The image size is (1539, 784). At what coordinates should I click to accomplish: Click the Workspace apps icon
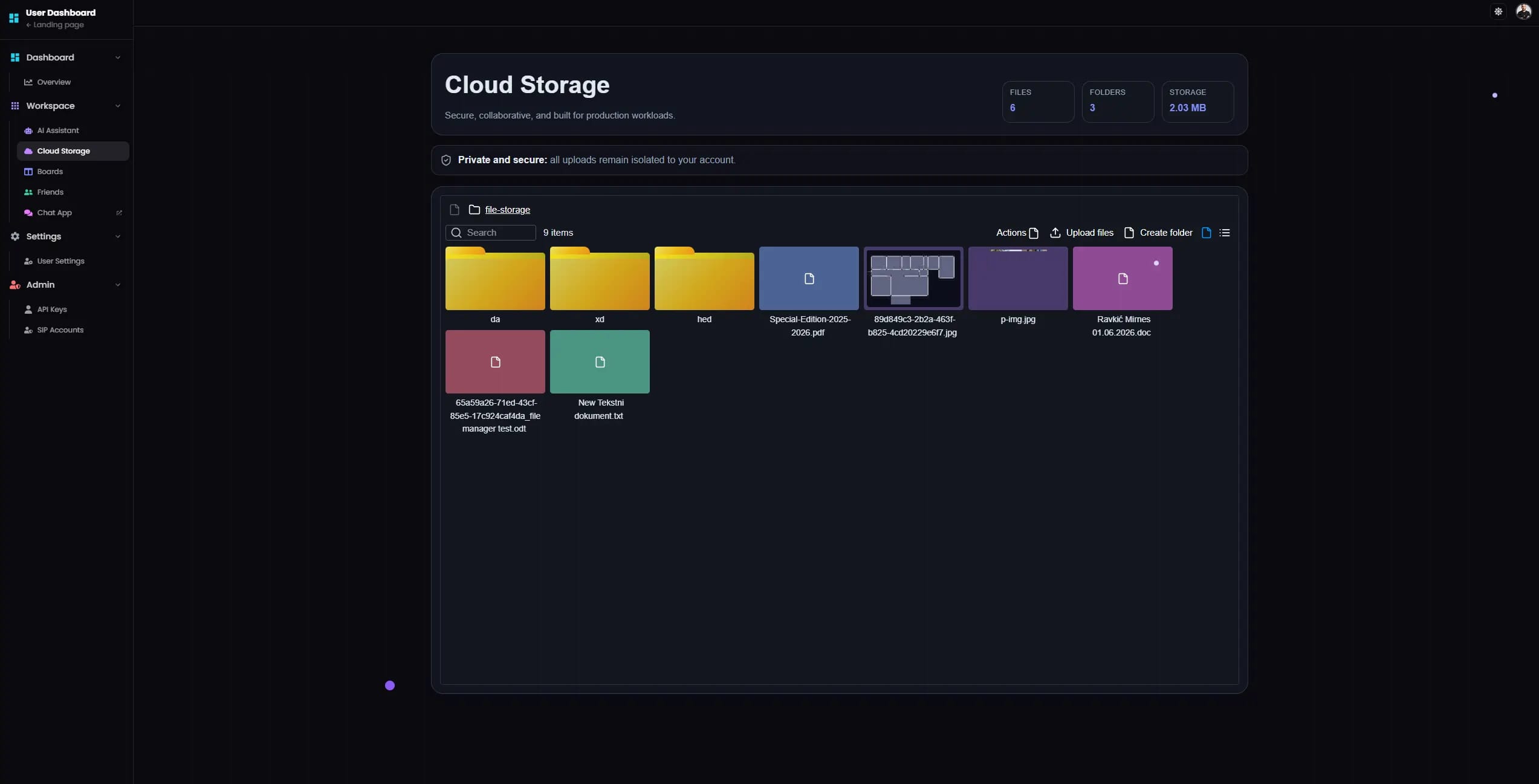(x=15, y=106)
